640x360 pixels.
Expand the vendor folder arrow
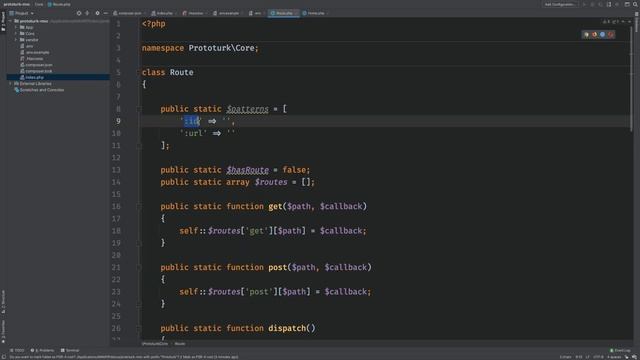tap(16, 40)
